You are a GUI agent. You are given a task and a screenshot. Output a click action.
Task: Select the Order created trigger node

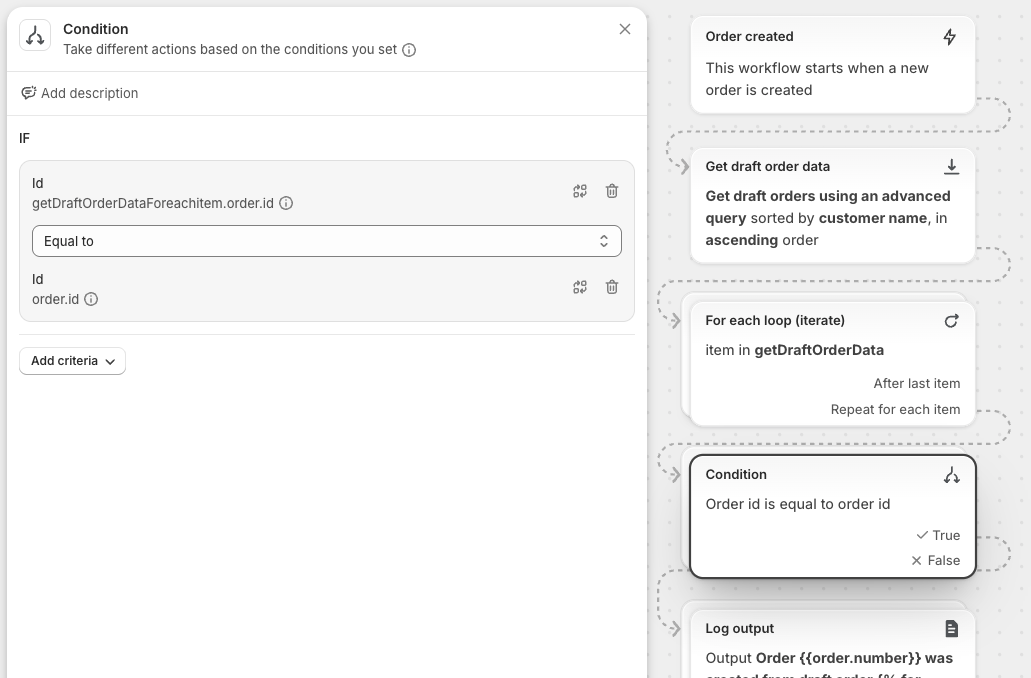click(832, 64)
